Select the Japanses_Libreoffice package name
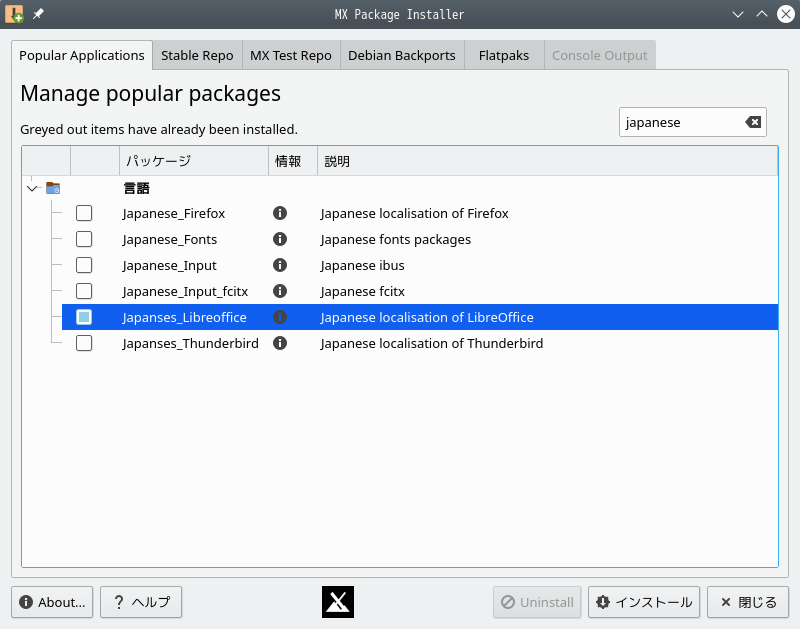Viewport: 800px width, 629px height. click(184, 317)
